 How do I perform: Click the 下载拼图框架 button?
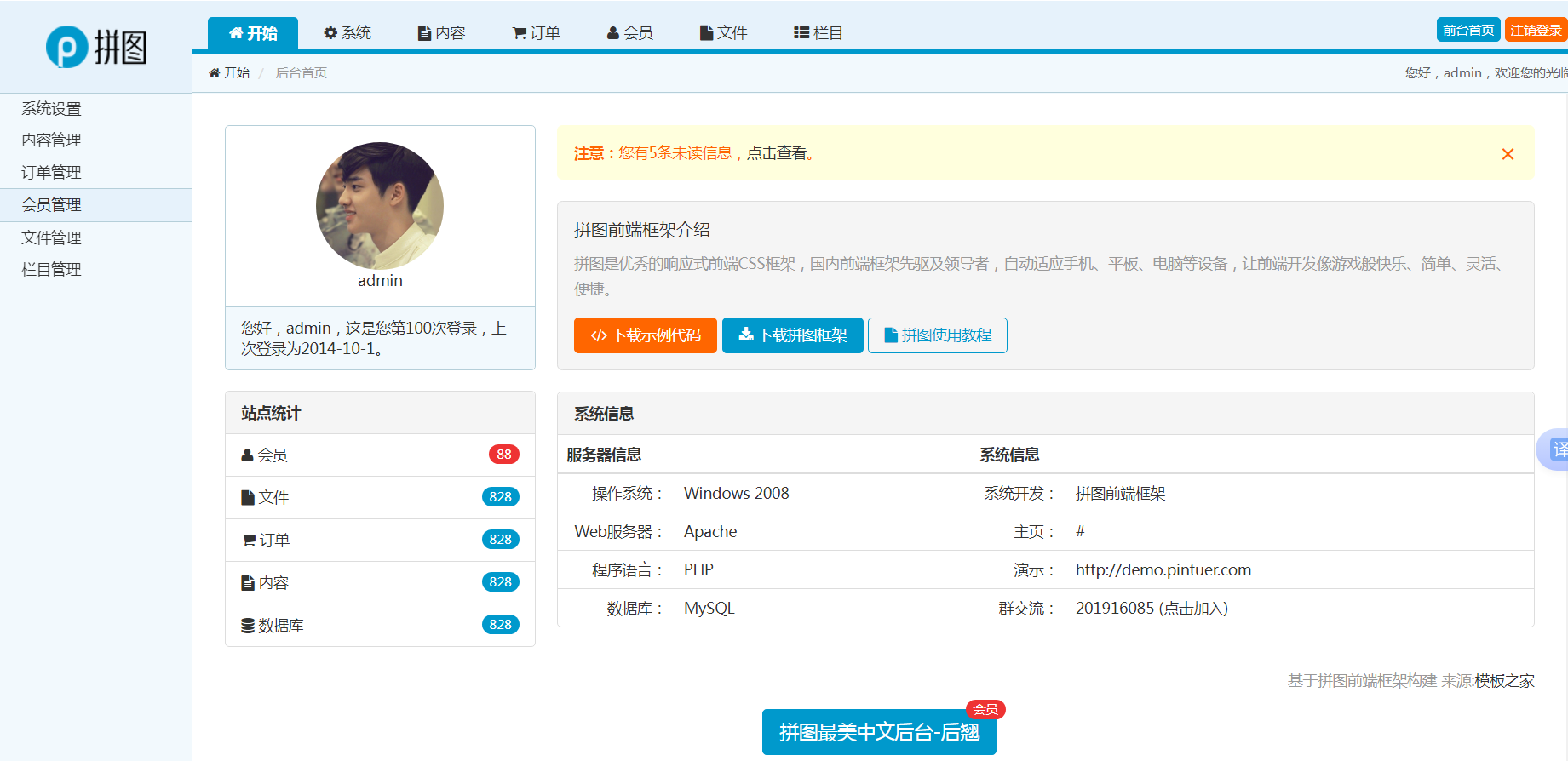pyautogui.click(x=792, y=335)
